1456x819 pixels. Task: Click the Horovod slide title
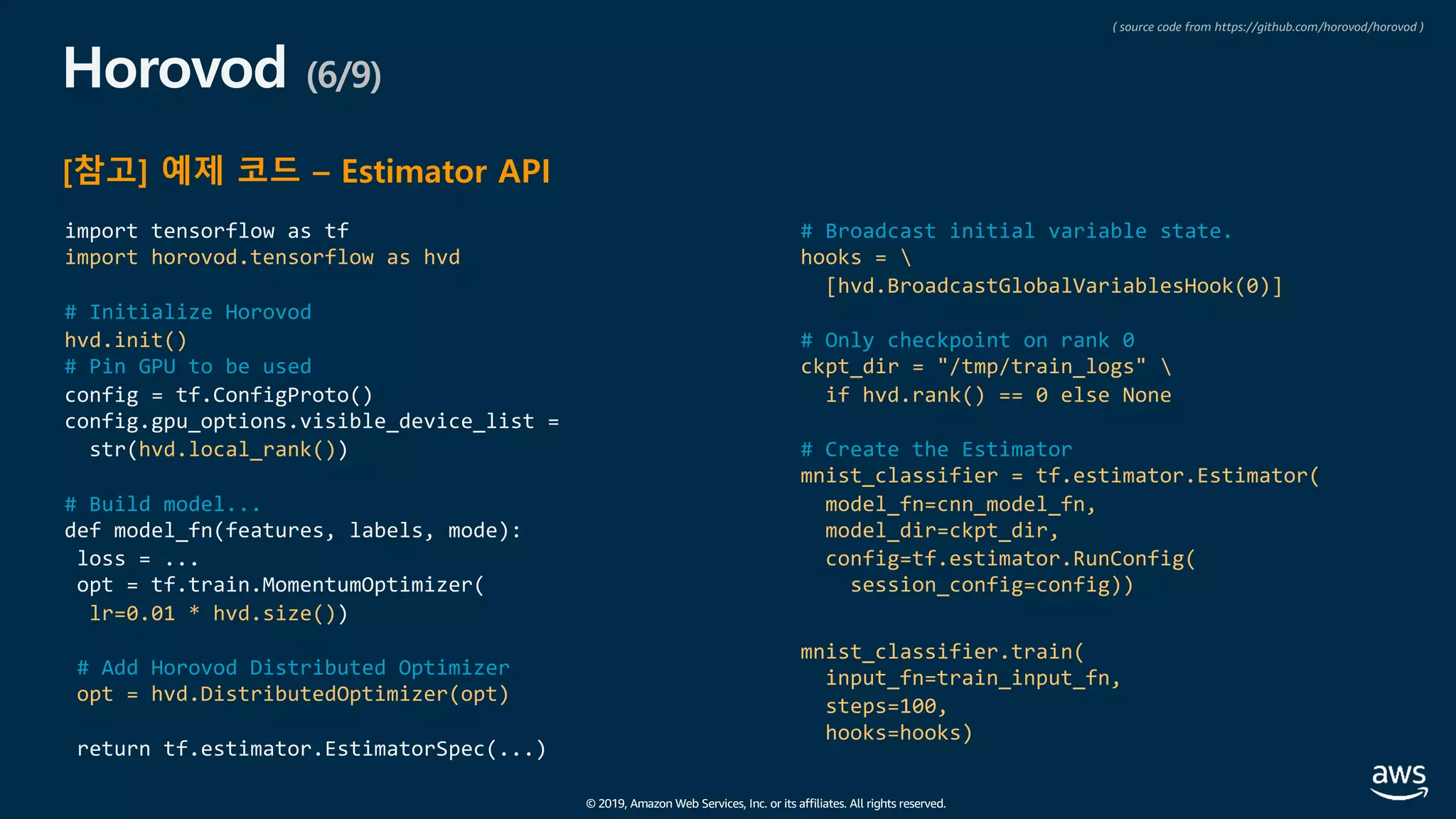[174, 68]
